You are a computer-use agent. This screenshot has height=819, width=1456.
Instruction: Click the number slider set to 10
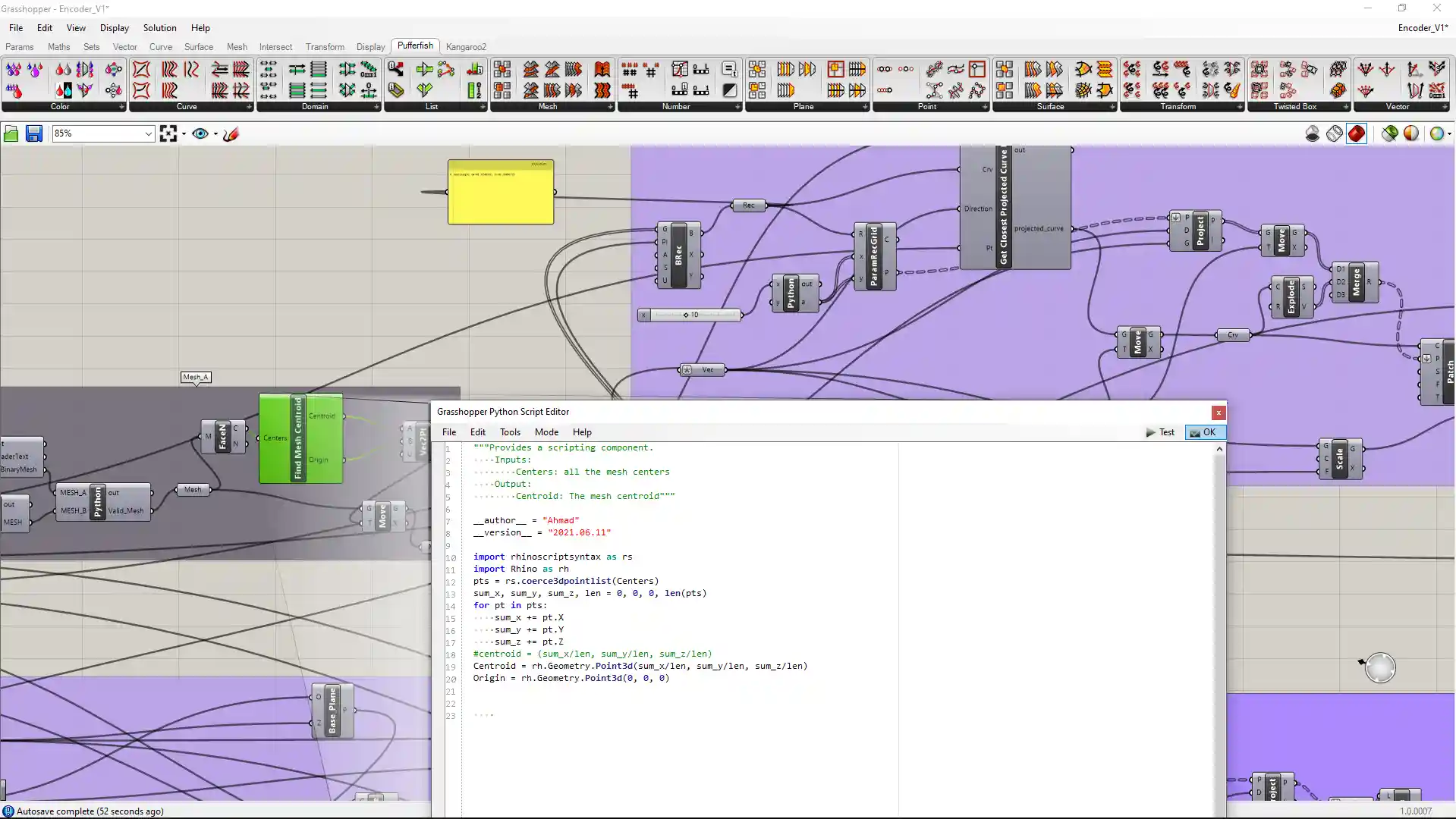(x=690, y=315)
